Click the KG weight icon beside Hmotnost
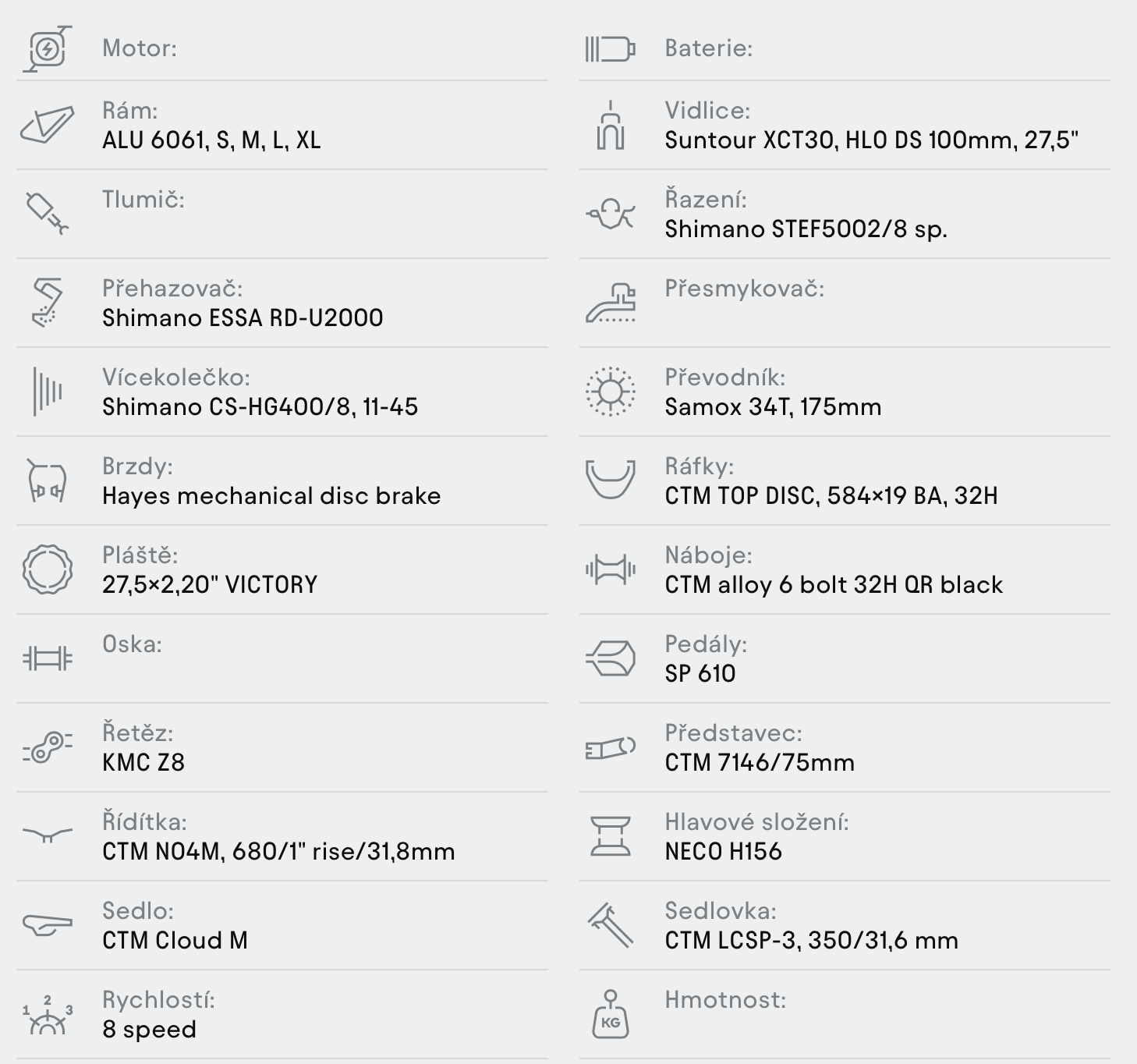The width and height of the screenshot is (1137, 1064). pyautogui.click(x=610, y=1014)
